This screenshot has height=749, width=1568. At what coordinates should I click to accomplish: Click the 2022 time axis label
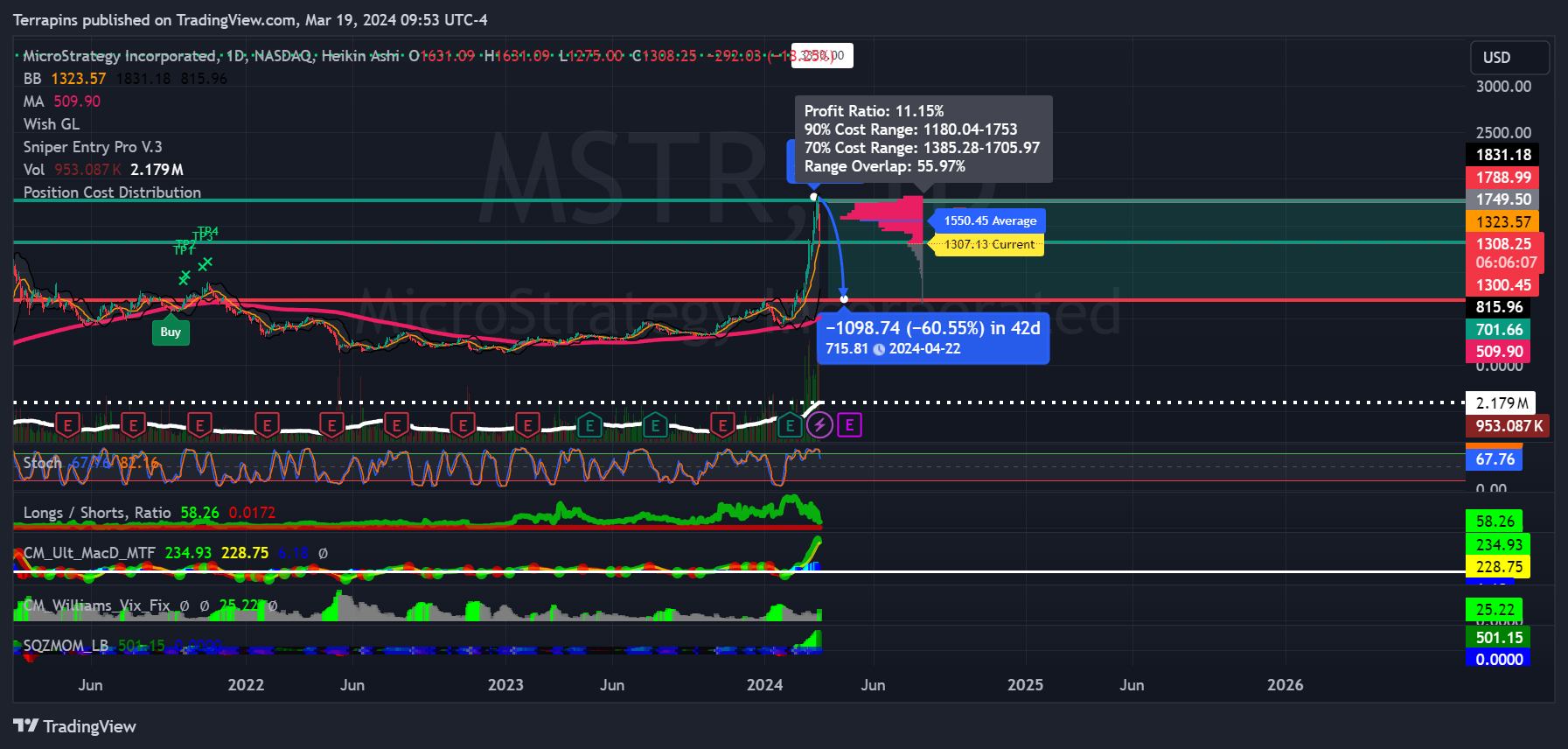tap(246, 685)
